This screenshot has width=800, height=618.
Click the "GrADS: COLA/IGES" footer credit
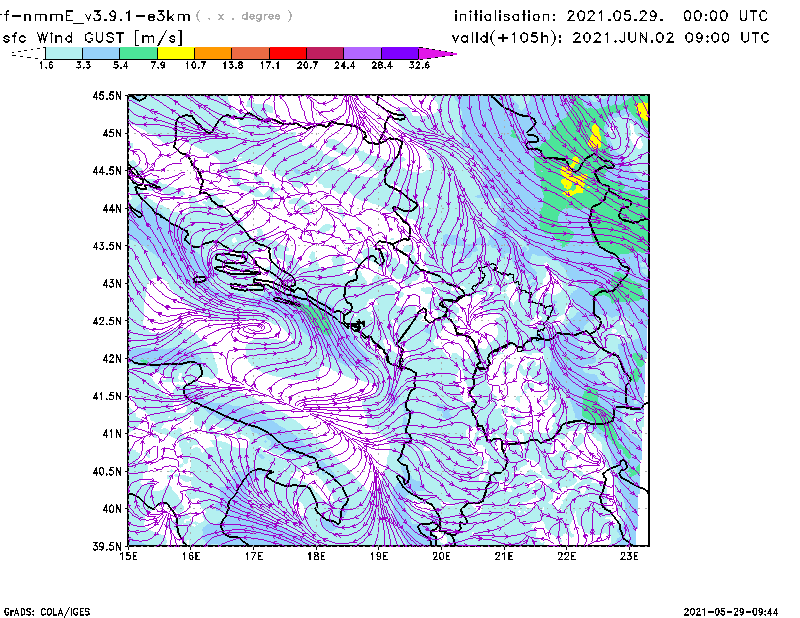pyautogui.click(x=47, y=612)
